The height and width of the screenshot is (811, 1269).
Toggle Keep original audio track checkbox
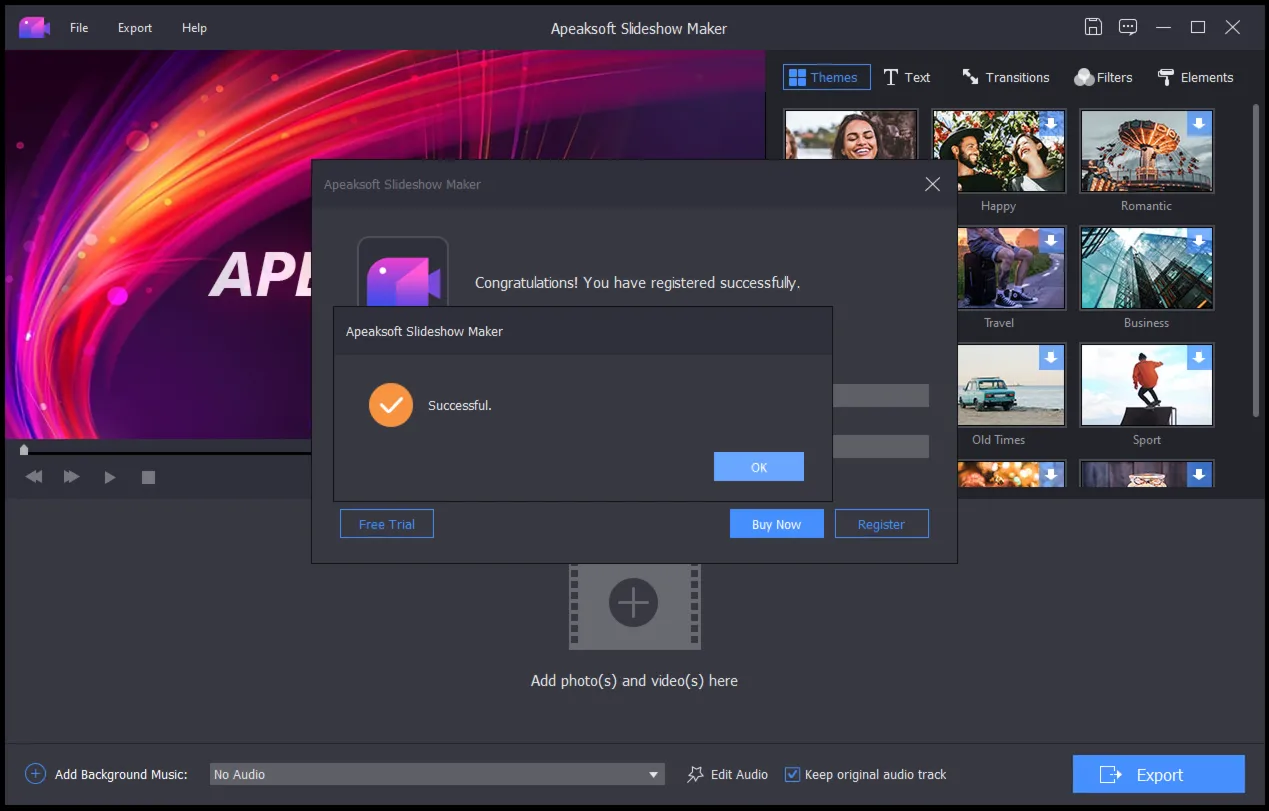[792, 774]
